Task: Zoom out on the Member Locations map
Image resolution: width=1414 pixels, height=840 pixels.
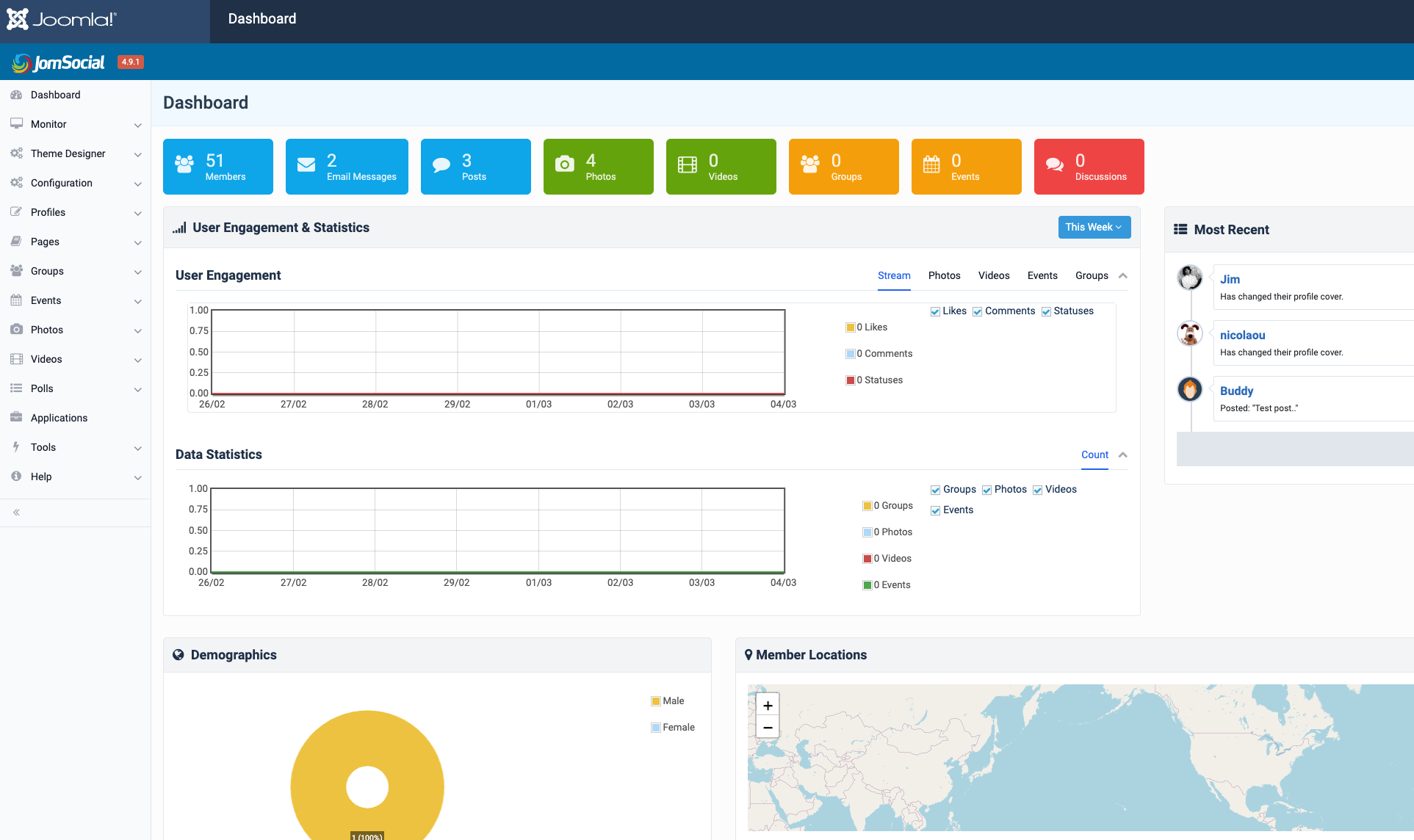Action: (x=768, y=728)
